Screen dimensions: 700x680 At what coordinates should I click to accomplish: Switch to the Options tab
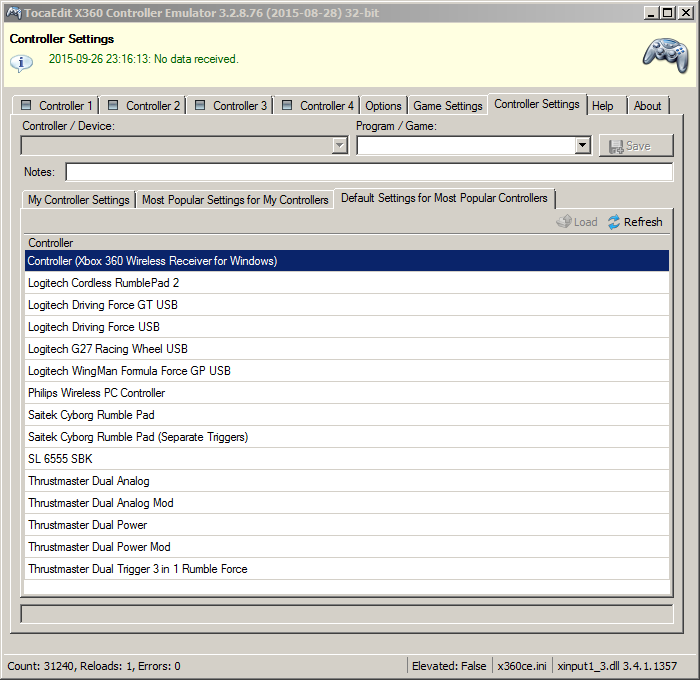(x=383, y=106)
